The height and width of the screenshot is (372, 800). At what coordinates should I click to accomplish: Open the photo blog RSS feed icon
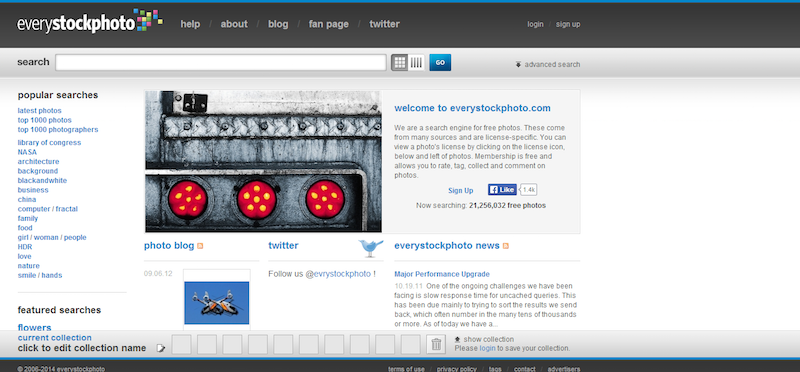point(200,246)
